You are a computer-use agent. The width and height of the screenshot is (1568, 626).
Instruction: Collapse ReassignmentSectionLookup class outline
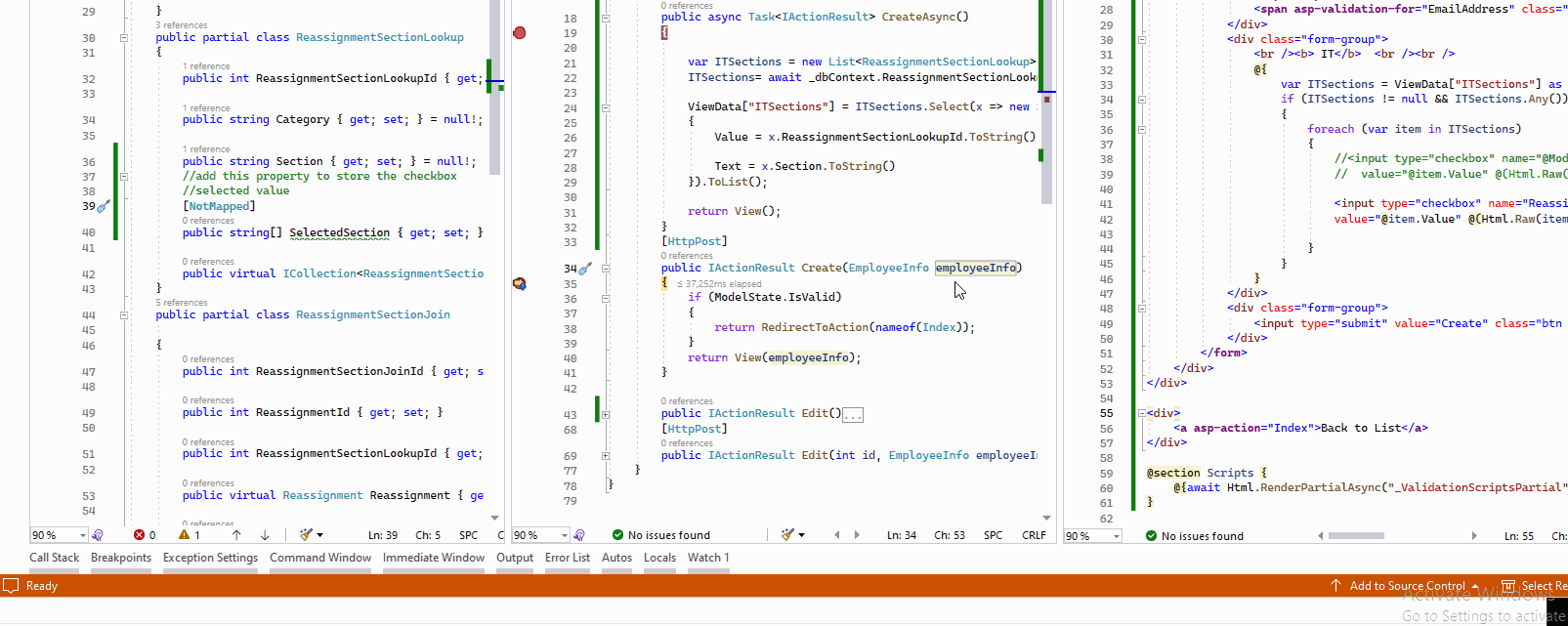[x=124, y=38]
